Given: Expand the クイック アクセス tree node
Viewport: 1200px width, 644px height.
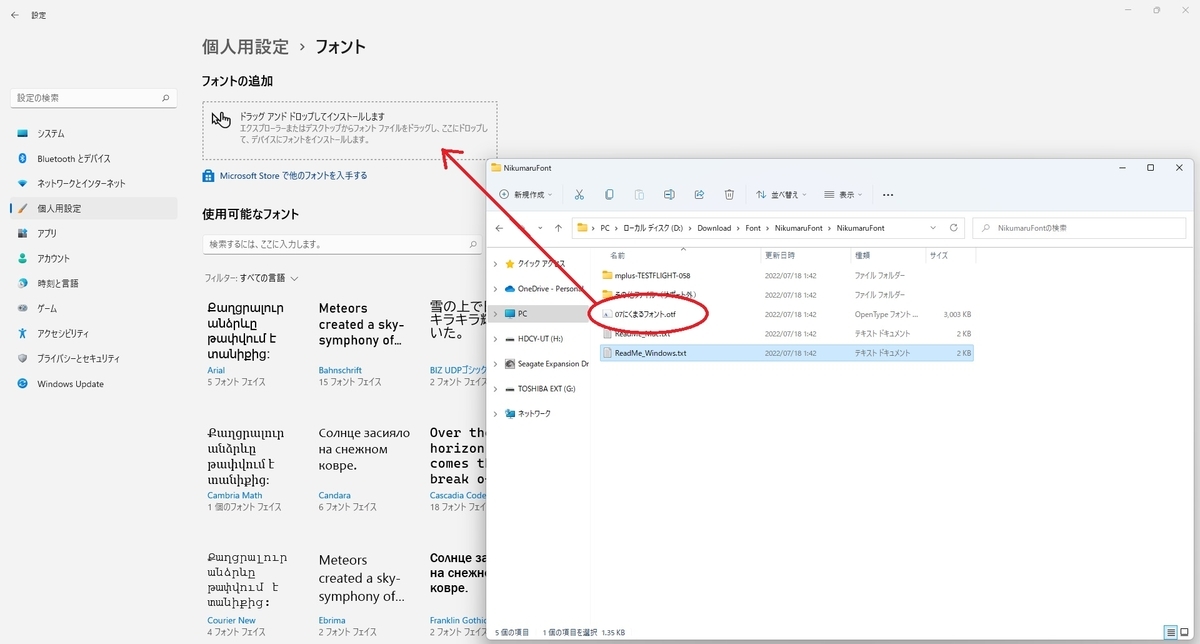Looking at the screenshot, I should tap(497, 264).
